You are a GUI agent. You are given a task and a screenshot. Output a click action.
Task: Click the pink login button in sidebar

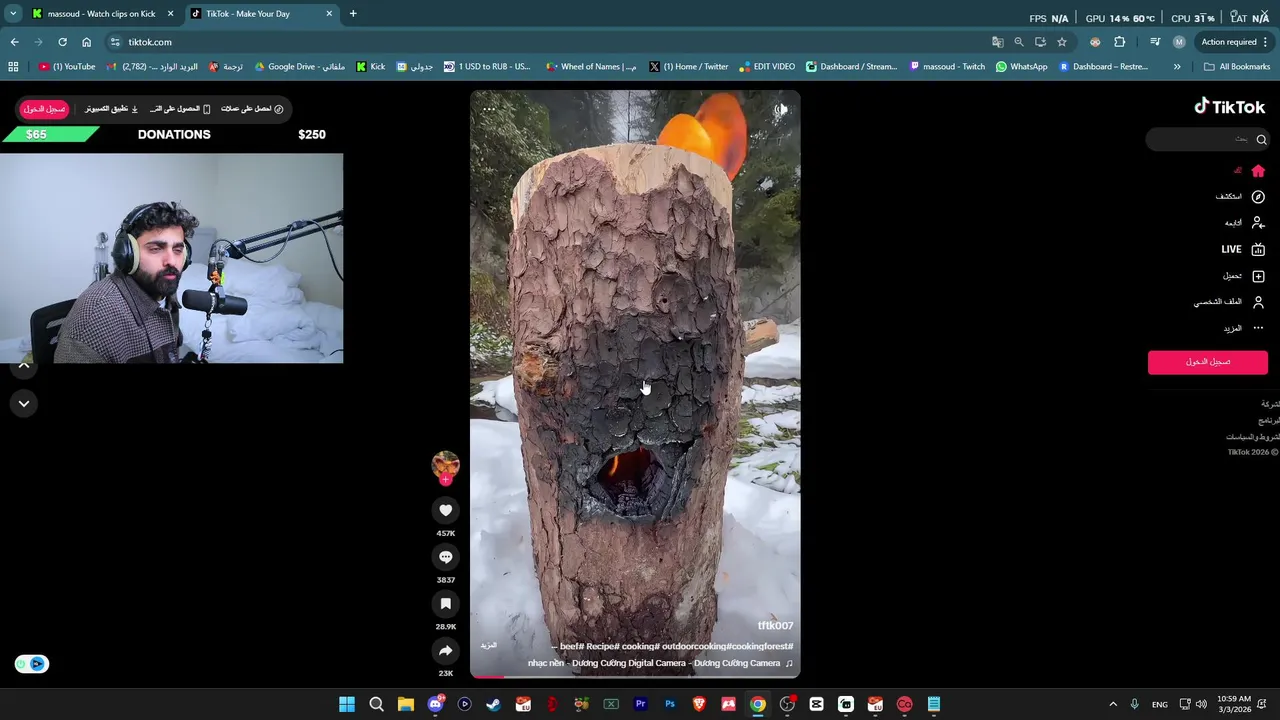(x=1208, y=362)
